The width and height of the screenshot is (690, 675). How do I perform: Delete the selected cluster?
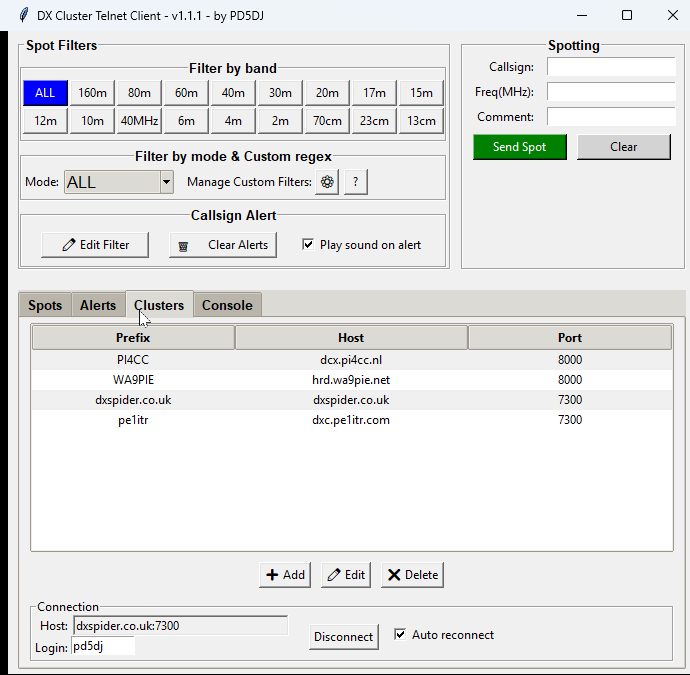point(412,575)
